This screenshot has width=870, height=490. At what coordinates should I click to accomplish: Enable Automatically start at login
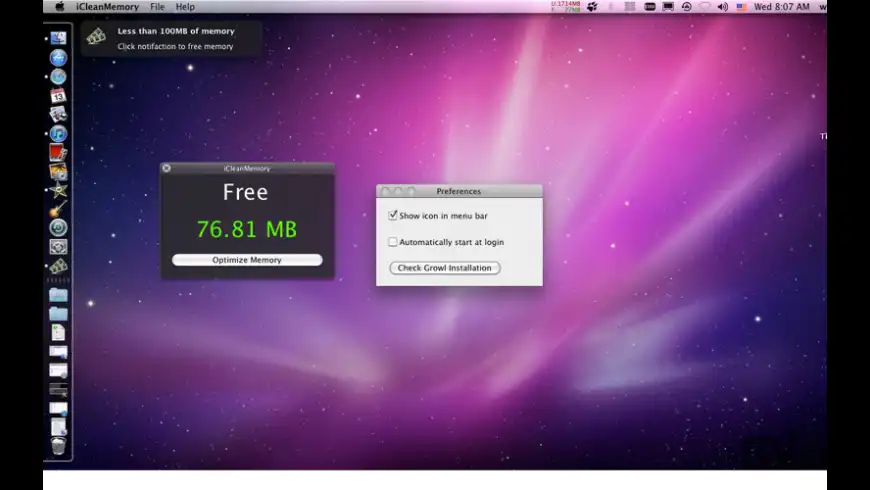(393, 242)
